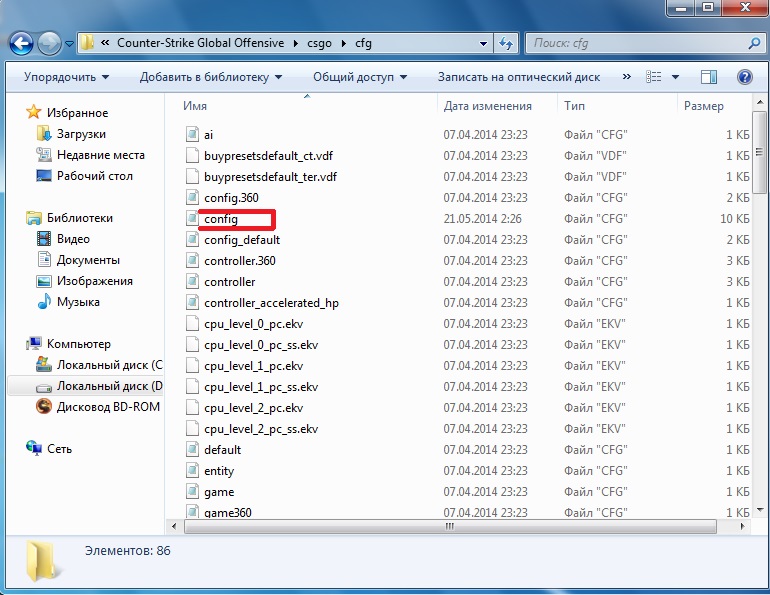Click horizontal scrollbar right arrow
Viewport: 770px width, 595px height.
click(x=742, y=526)
